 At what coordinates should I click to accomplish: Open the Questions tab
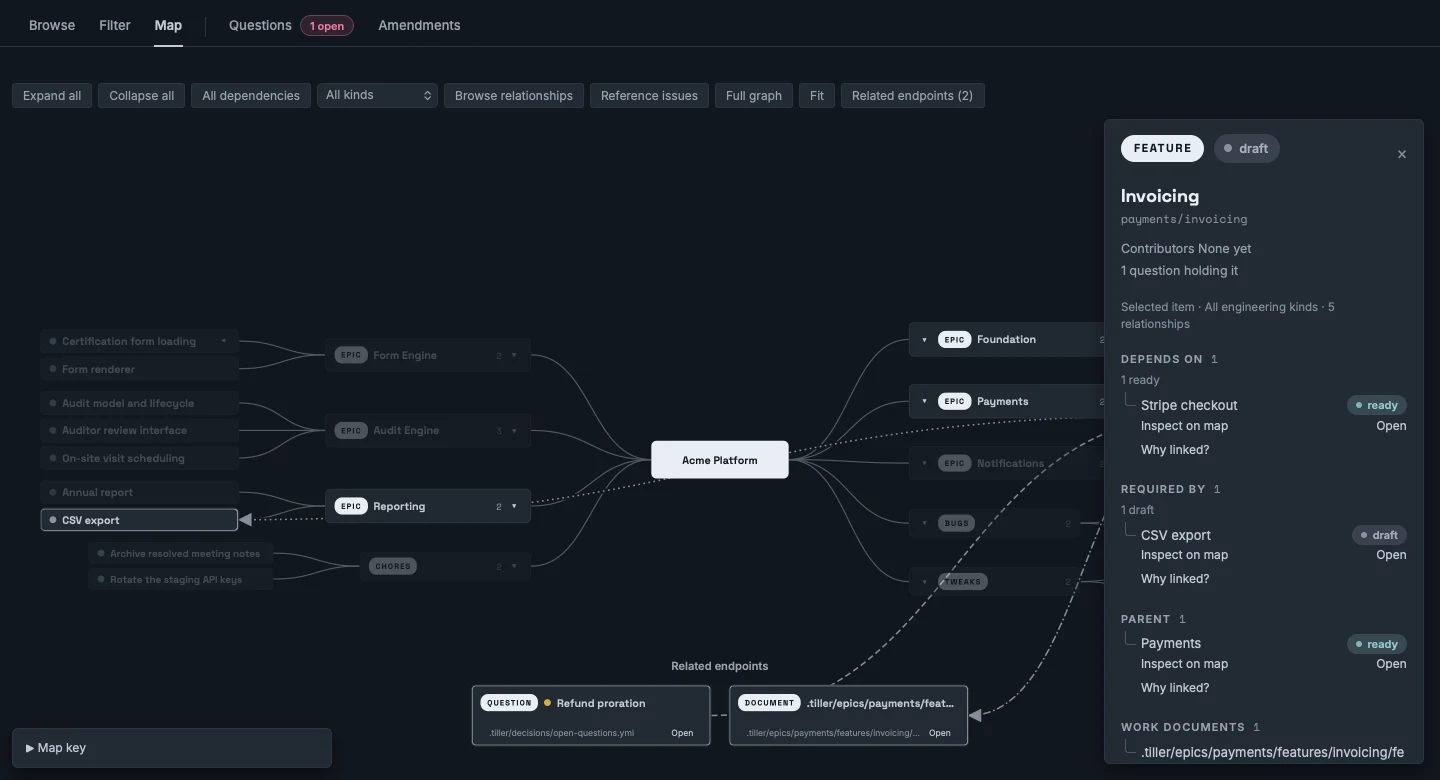[260, 25]
